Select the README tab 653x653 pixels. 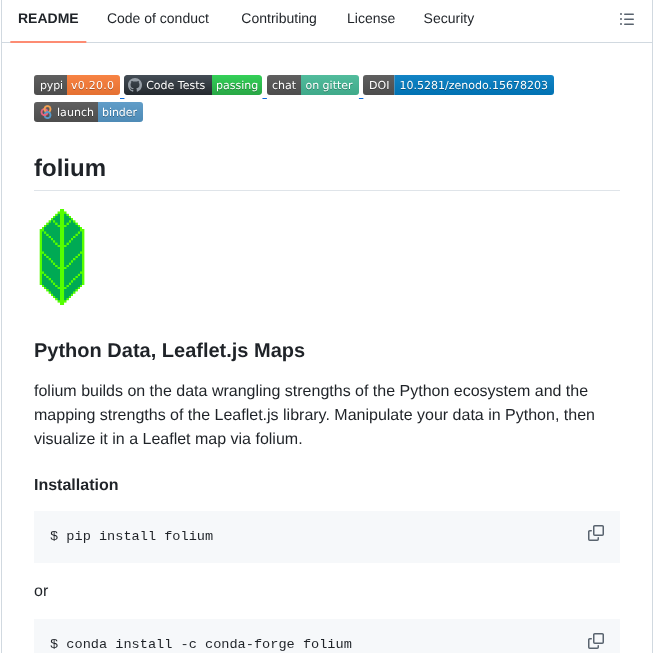pyautogui.click(x=48, y=19)
